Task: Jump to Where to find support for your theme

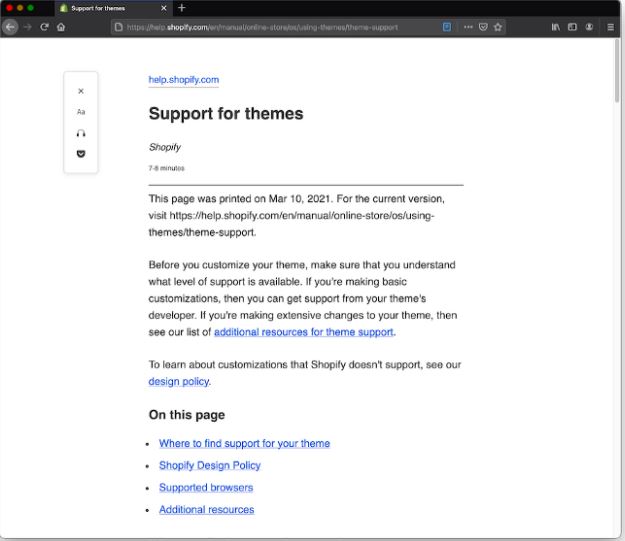Action: (x=244, y=443)
